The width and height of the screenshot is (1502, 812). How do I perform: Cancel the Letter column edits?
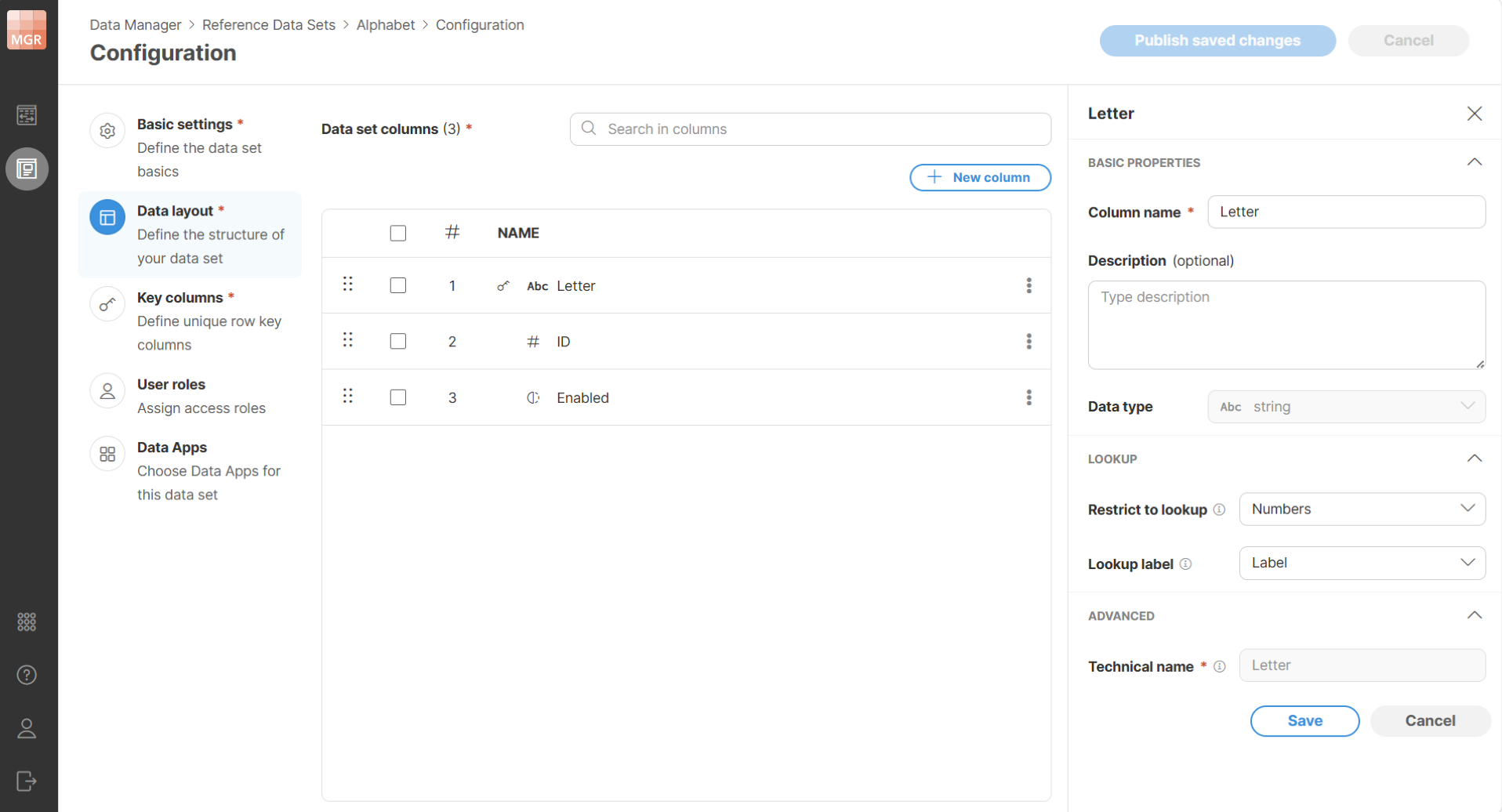click(1430, 721)
